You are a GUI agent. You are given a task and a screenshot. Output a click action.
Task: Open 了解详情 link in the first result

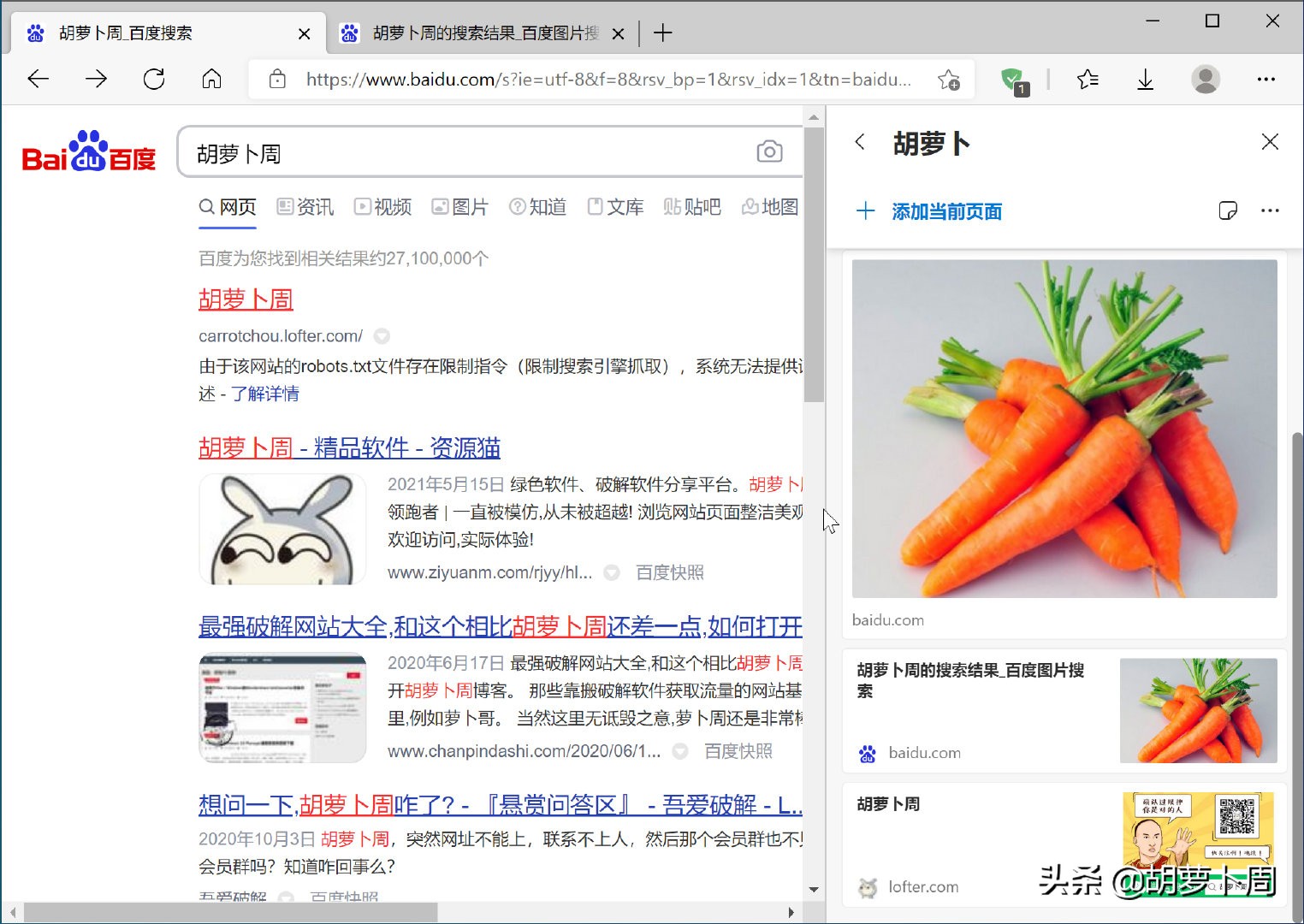[x=267, y=394]
